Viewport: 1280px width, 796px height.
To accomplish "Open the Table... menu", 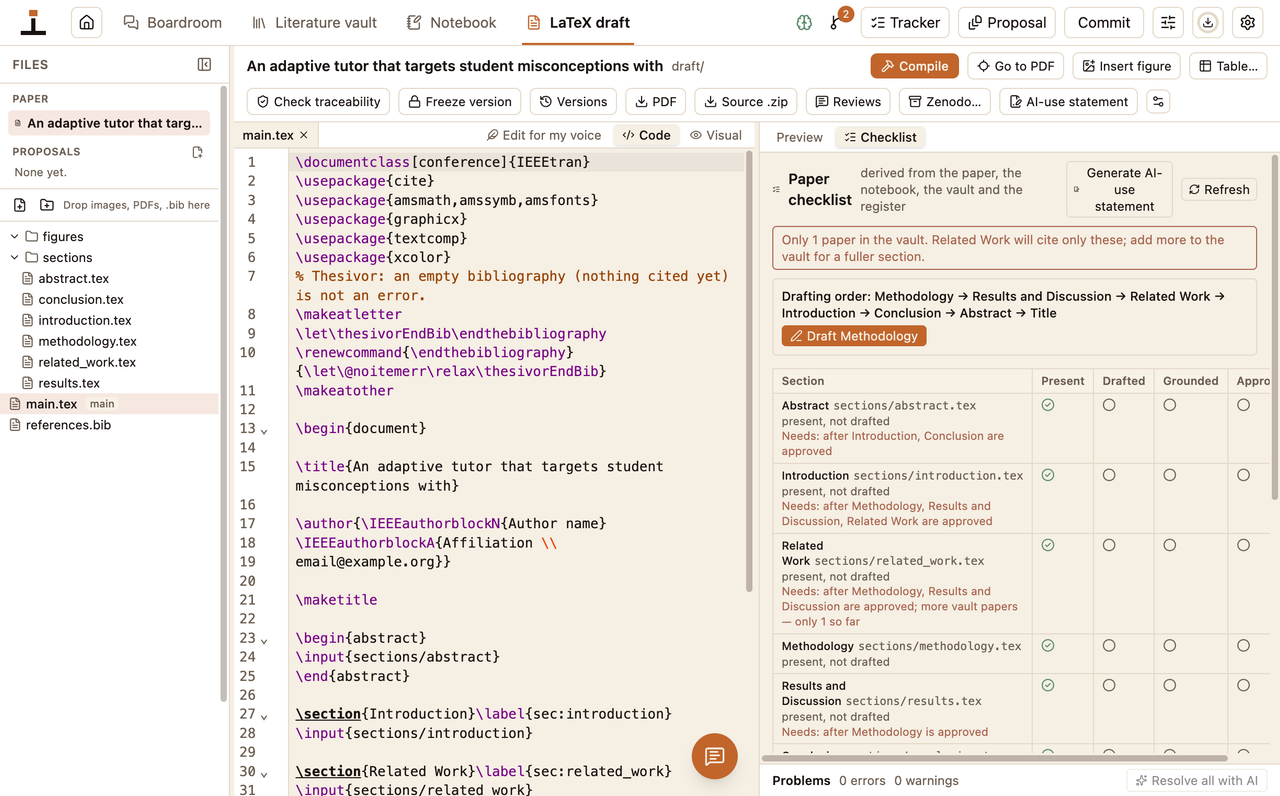I will point(1229,66).
